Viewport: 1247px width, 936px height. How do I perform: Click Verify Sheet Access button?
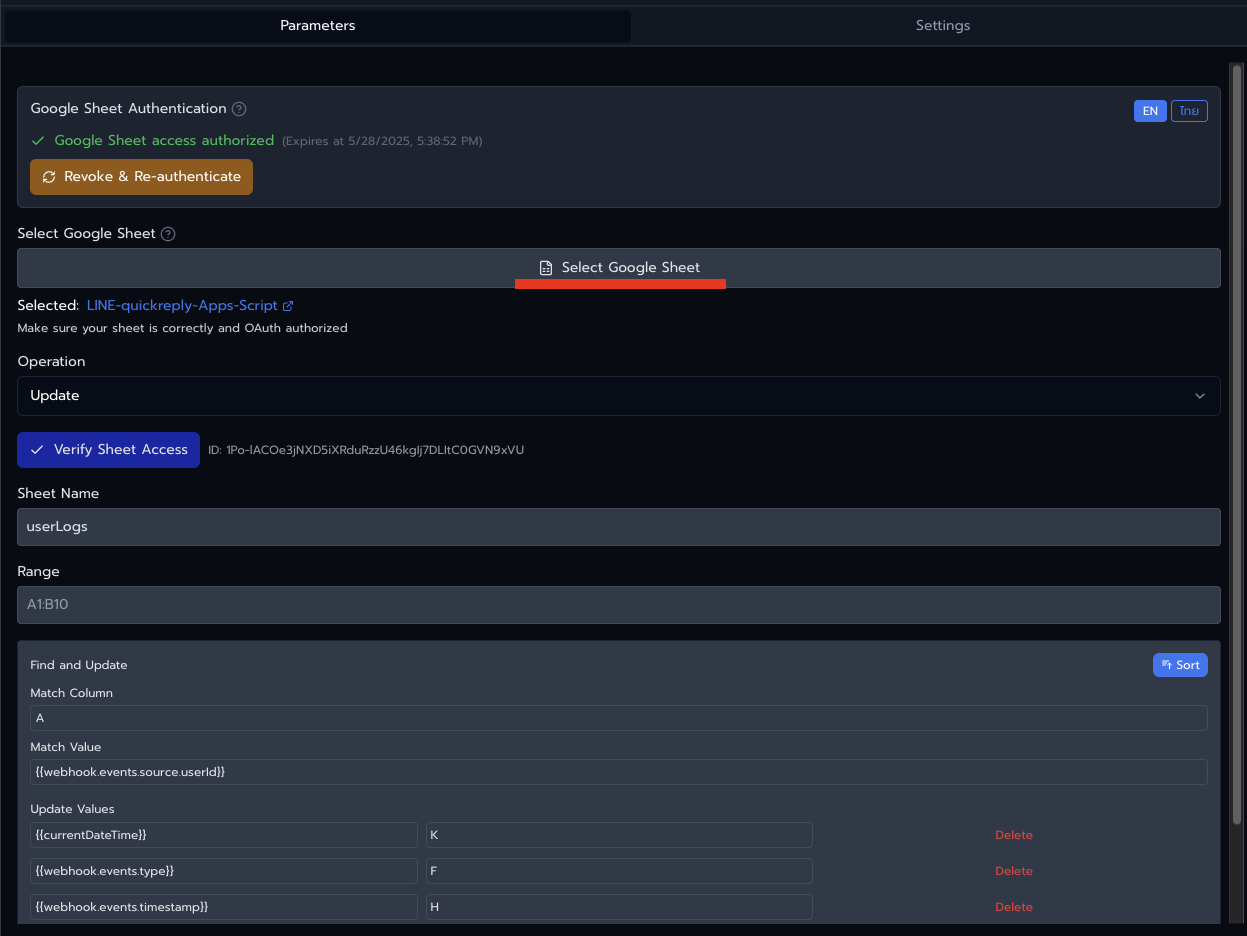(x=108, y=450)
